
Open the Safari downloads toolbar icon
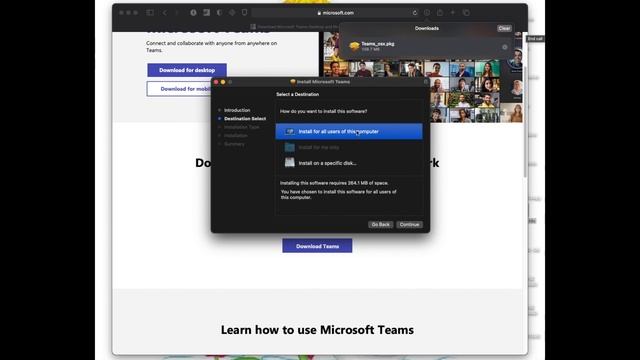point(427,13)
